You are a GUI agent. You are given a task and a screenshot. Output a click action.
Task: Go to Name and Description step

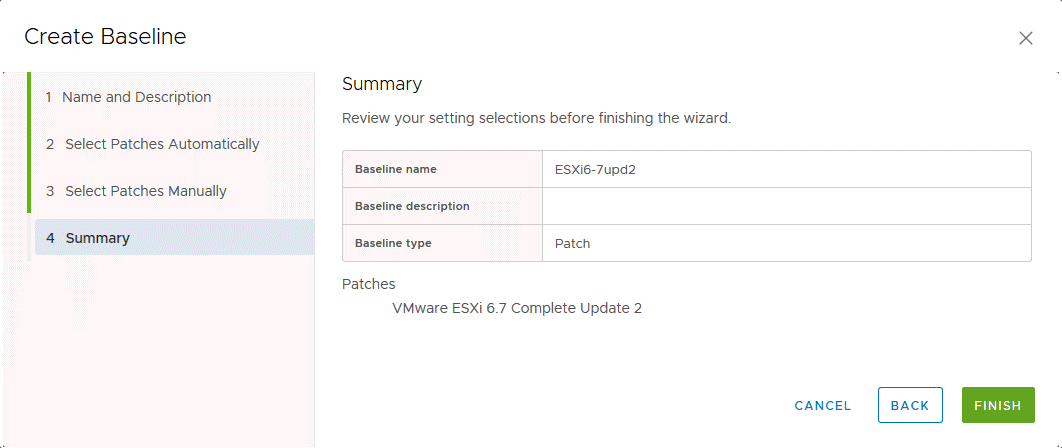[x=136, y=97]
